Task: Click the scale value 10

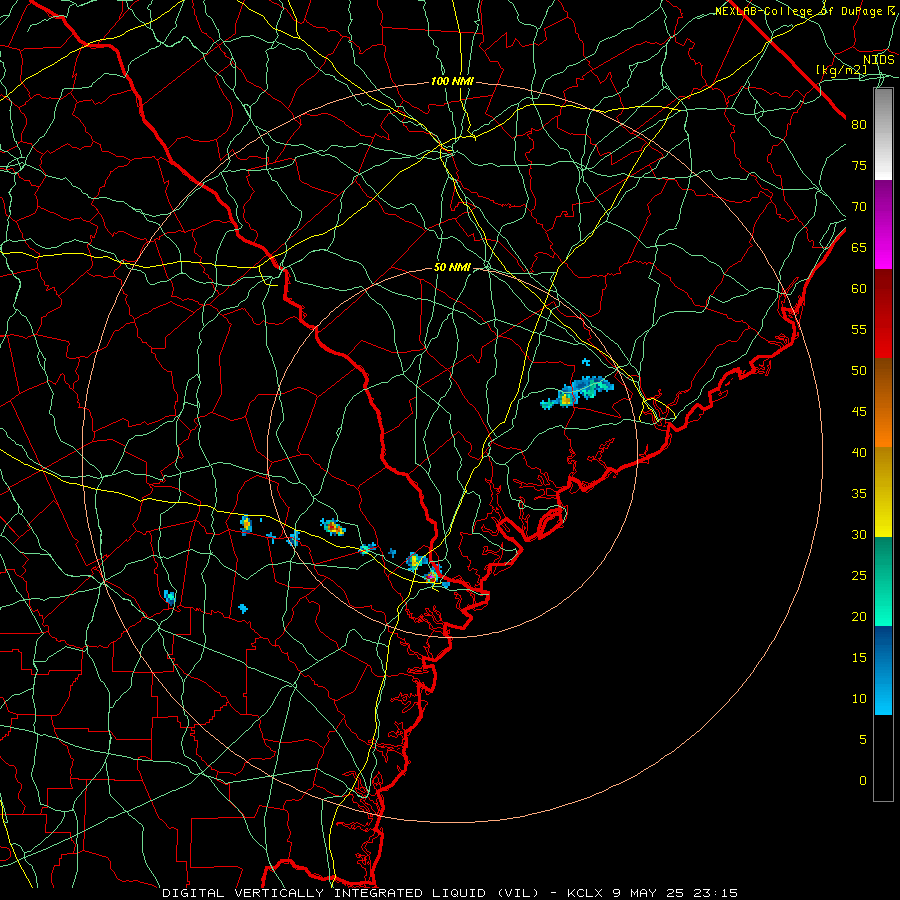Action: point(859,699)
